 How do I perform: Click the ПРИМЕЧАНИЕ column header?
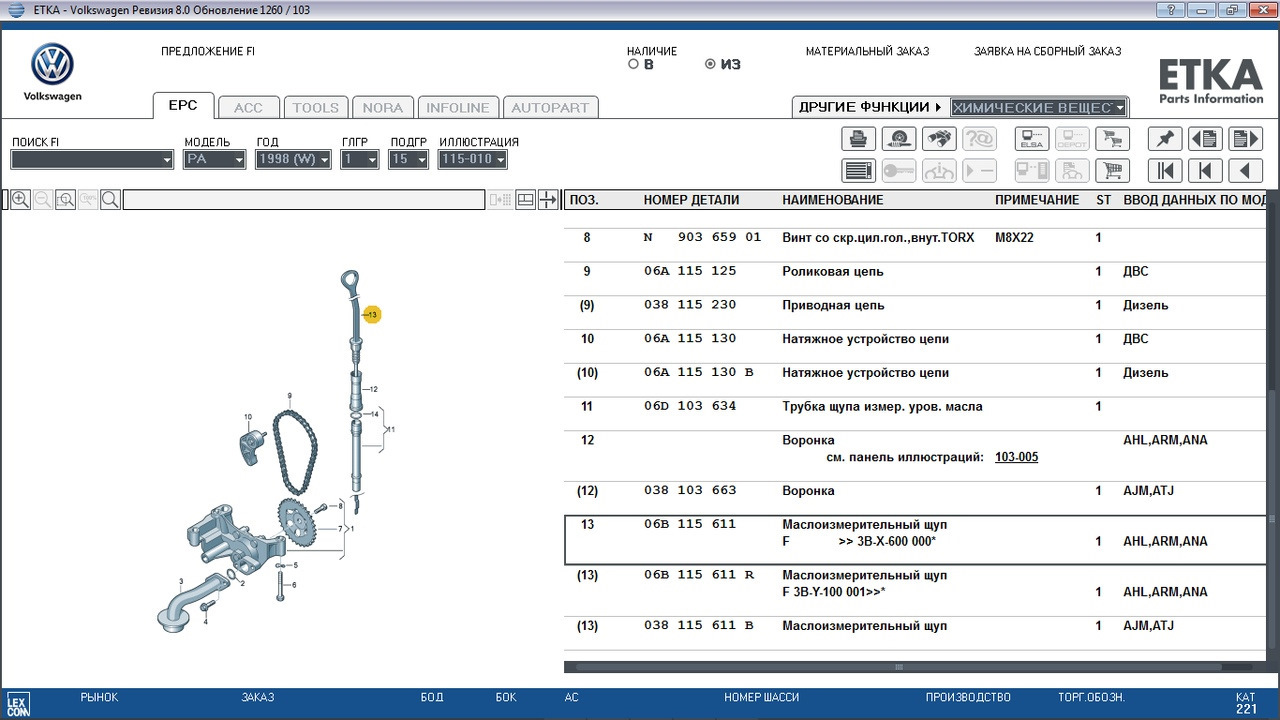click(1037, 200)
